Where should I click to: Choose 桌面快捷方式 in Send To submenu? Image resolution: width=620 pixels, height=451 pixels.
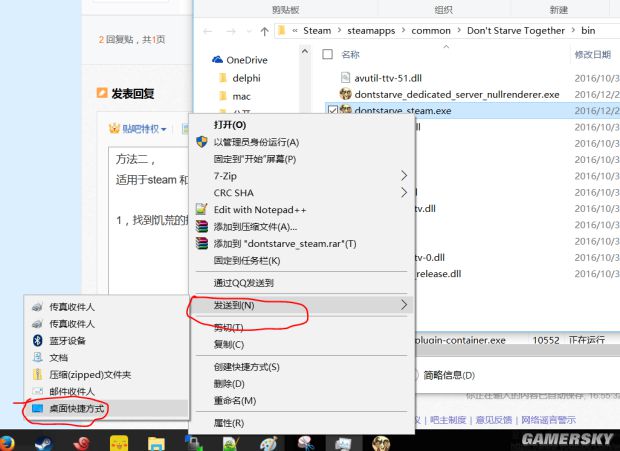(106, 408)
